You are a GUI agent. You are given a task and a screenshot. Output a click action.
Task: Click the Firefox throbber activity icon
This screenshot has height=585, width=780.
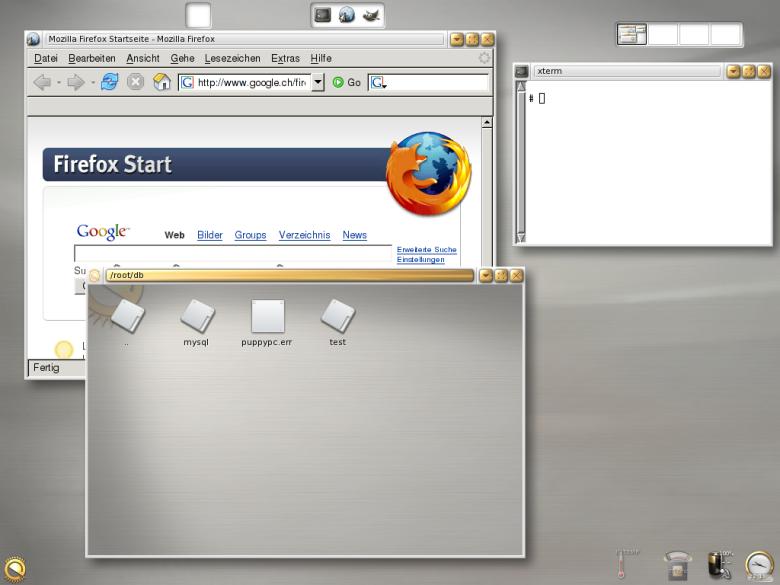pyautogui.click(x=484, y=58)
